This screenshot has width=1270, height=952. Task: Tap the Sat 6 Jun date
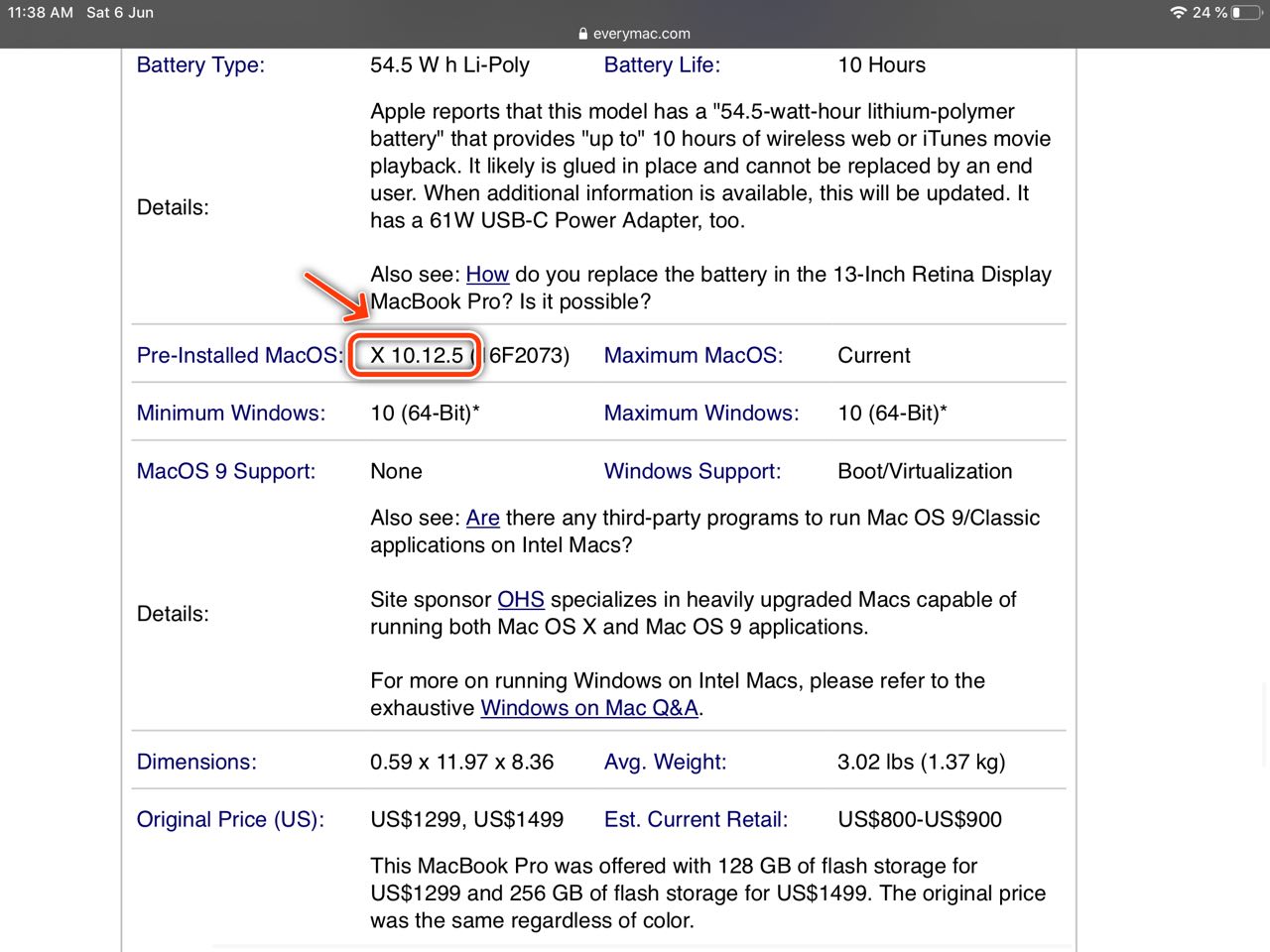(x=120, y=12)
